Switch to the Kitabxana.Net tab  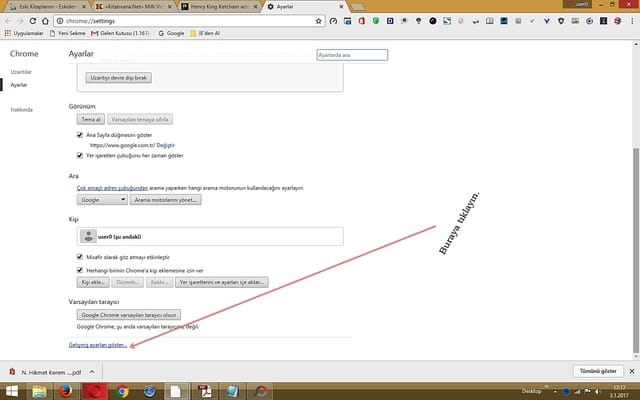[131, 7]
